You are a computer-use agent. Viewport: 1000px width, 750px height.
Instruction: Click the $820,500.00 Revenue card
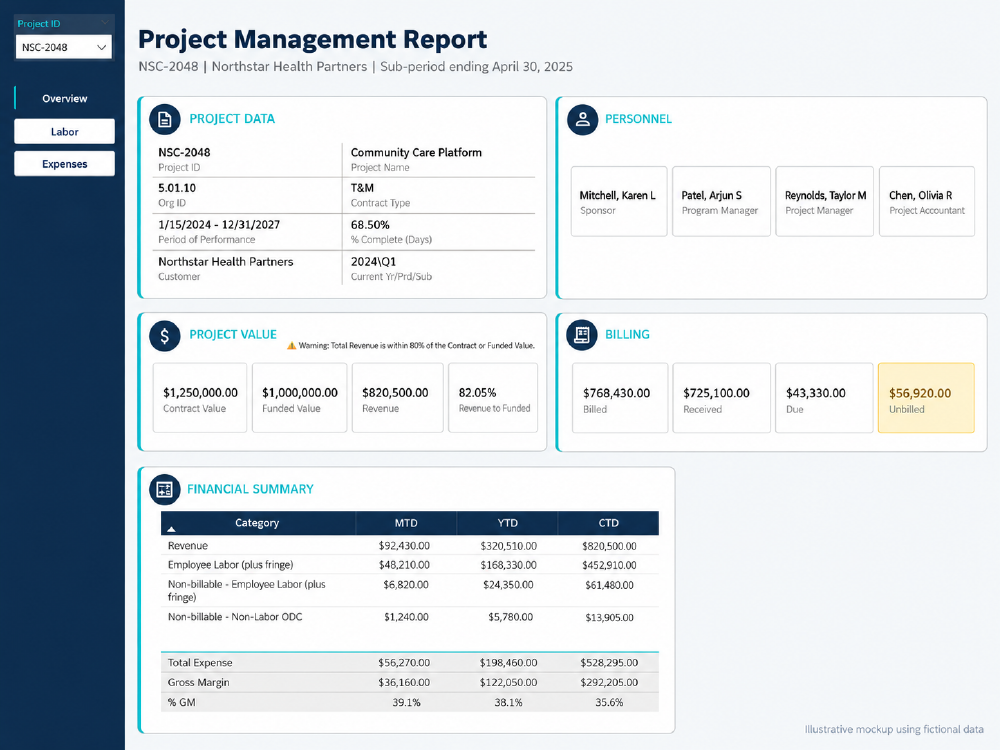(397, 398)
